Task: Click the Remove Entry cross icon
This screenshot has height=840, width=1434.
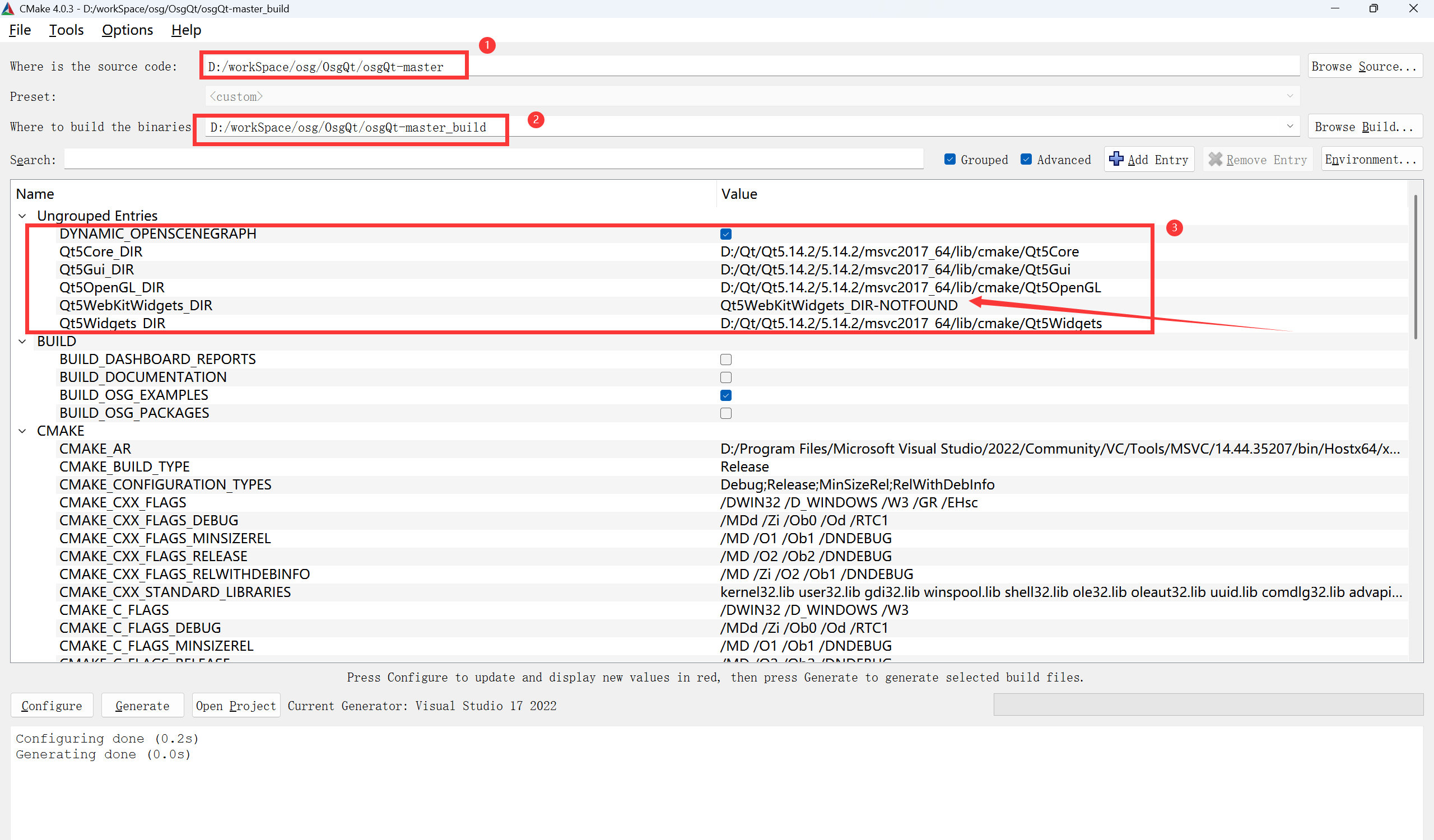Action: pyautogui.click(x=1215, y=159)
